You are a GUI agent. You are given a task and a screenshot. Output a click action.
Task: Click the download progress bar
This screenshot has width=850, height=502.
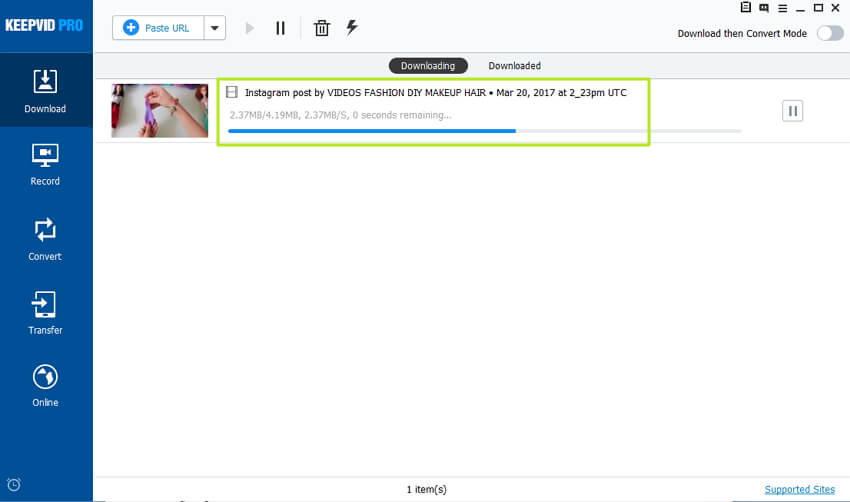[484, 131]
